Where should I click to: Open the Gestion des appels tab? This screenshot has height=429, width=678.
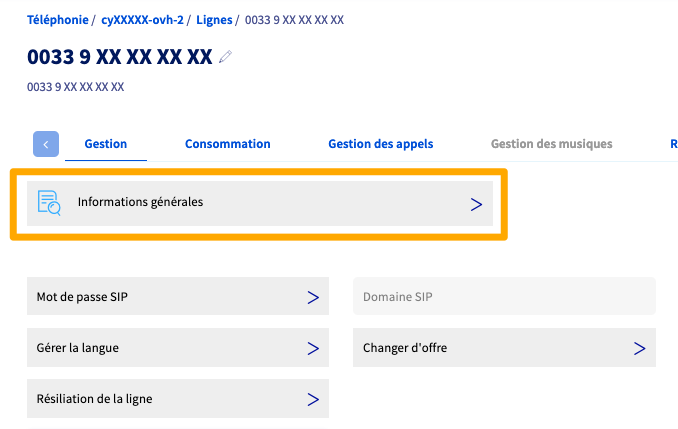[380, 144]
